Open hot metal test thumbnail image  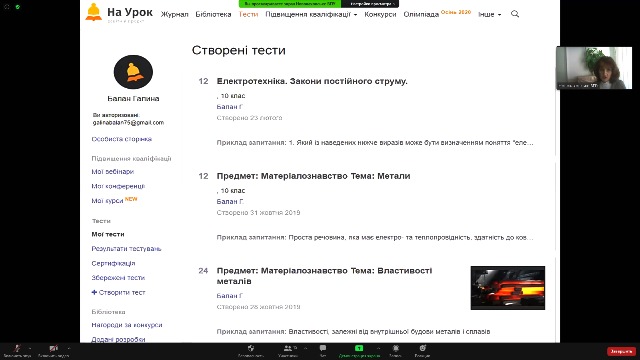pyautogui.click(x=508, y=288)
